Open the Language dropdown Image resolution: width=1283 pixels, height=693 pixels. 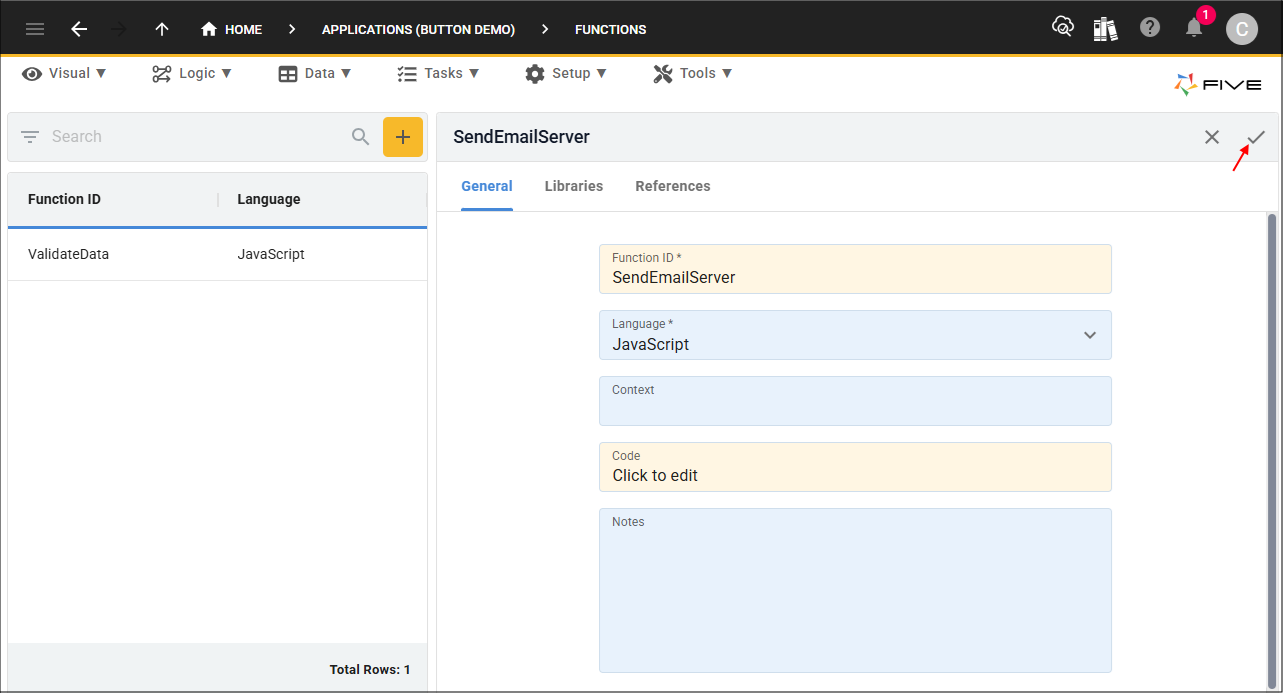855,335
